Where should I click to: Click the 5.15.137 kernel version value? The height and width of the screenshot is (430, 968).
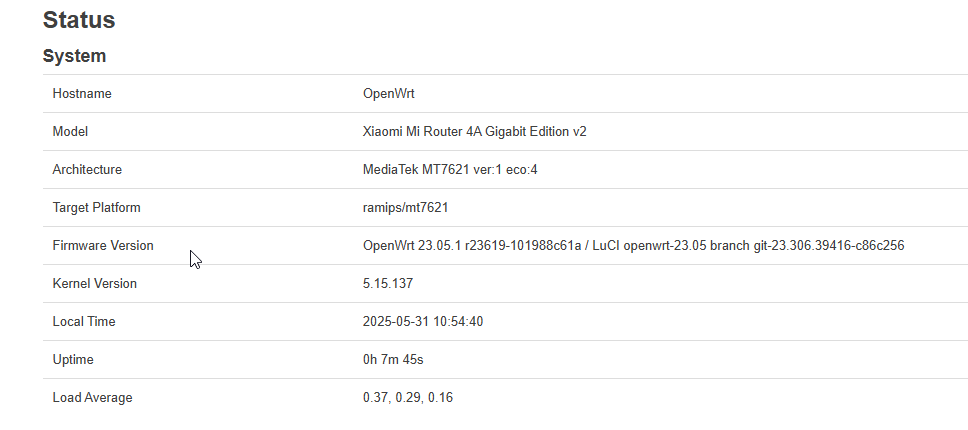pyautogui.click(x=388, y=284)
